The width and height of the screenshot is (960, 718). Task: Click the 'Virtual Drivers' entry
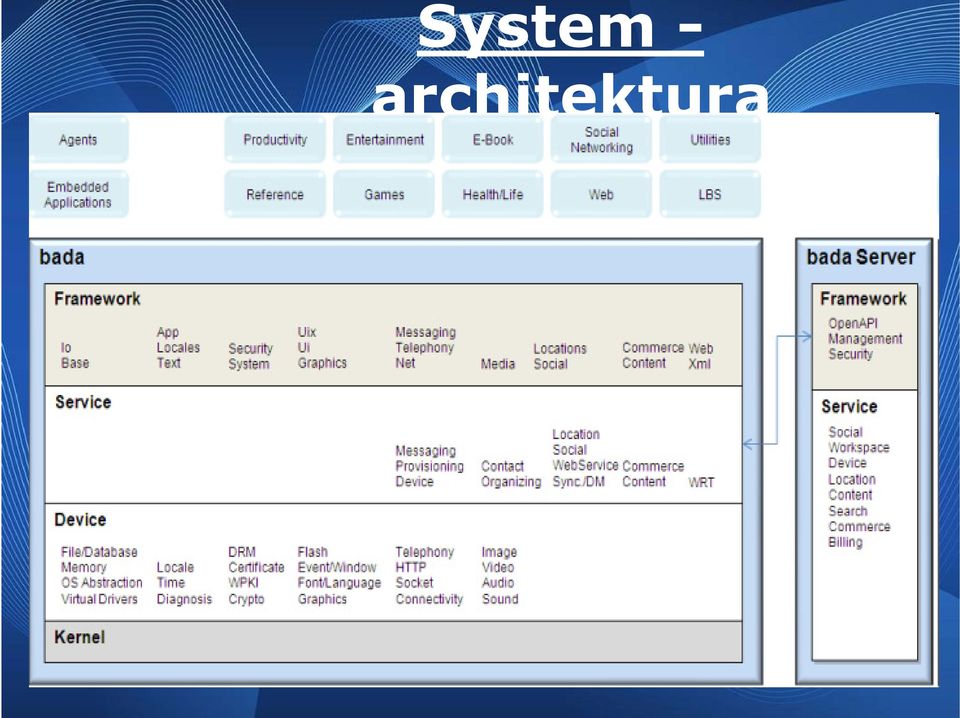coord(99,599)
